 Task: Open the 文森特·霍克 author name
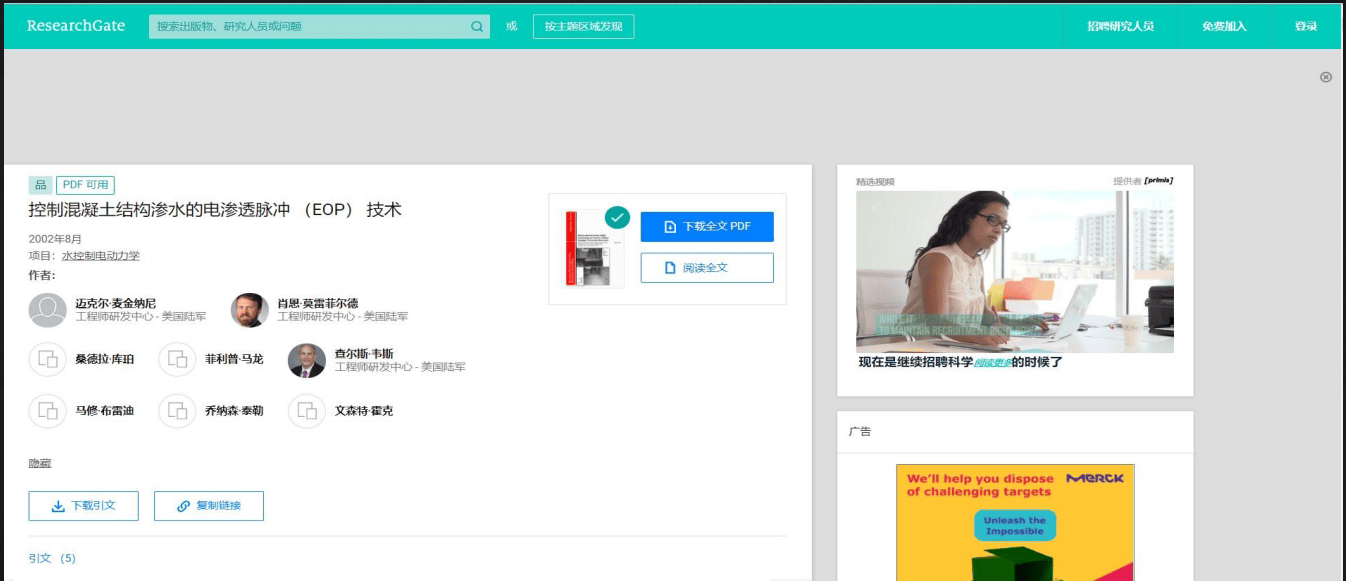point(364,411)
